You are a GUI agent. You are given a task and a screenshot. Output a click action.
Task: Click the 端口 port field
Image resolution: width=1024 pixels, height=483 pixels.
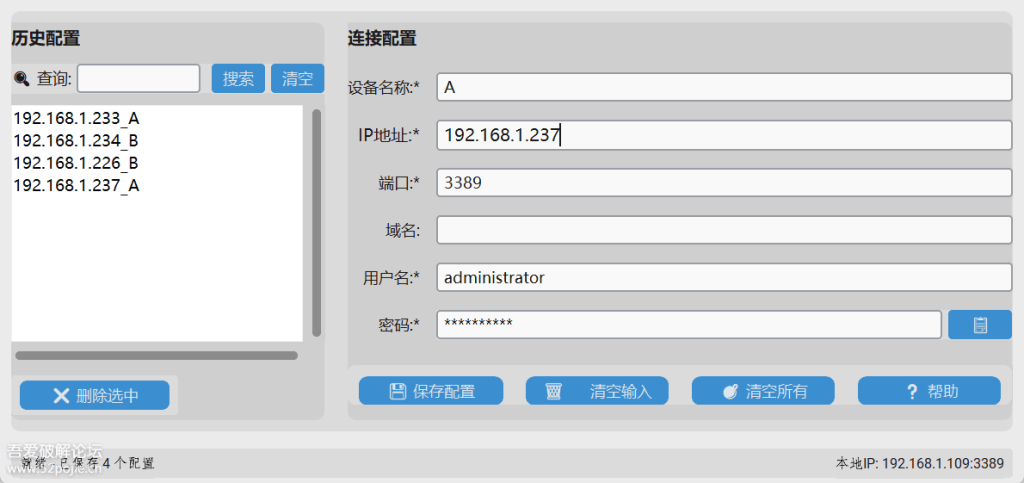coord(724,183)
